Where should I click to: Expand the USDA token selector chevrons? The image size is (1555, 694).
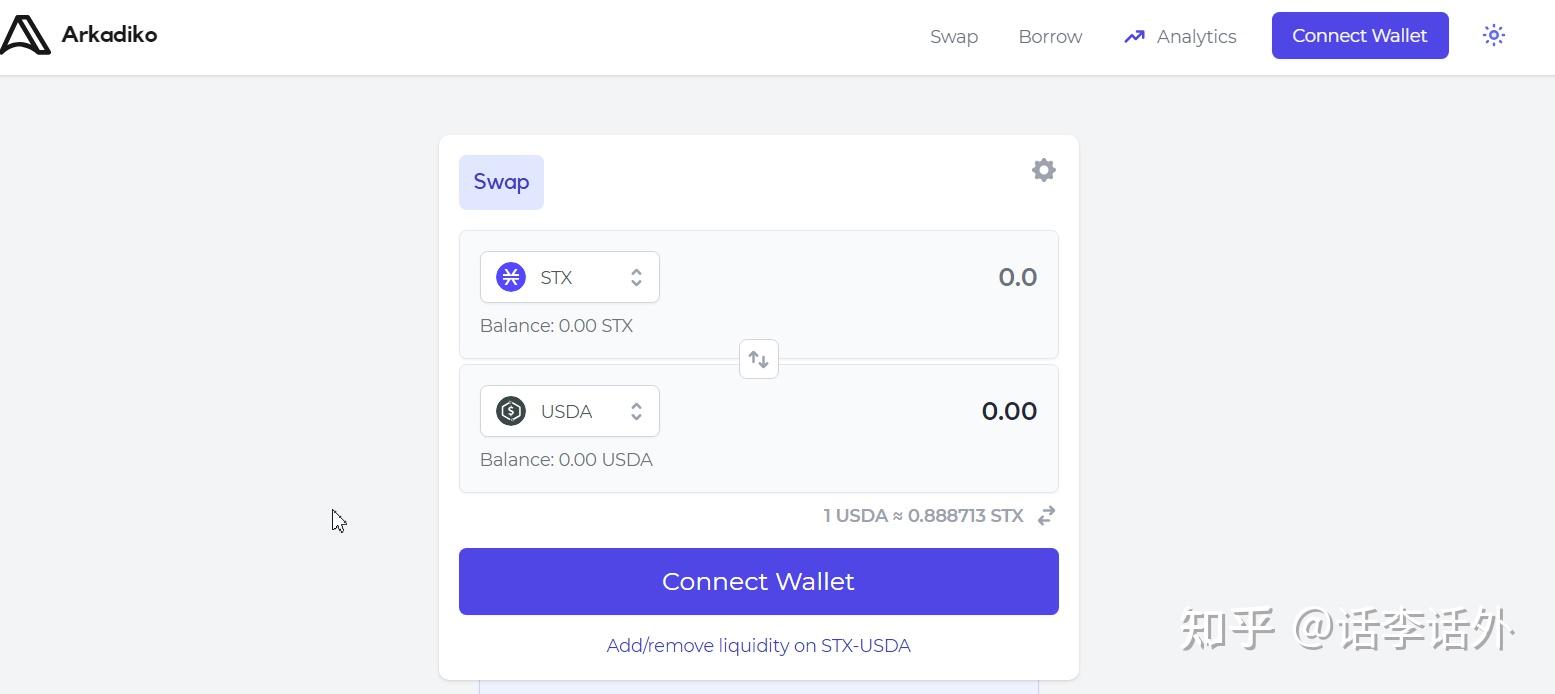(x=636, y=411)
